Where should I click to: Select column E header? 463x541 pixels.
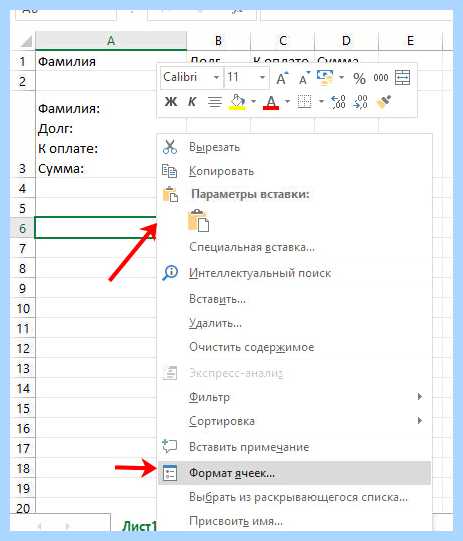click(x=410, y=41)
